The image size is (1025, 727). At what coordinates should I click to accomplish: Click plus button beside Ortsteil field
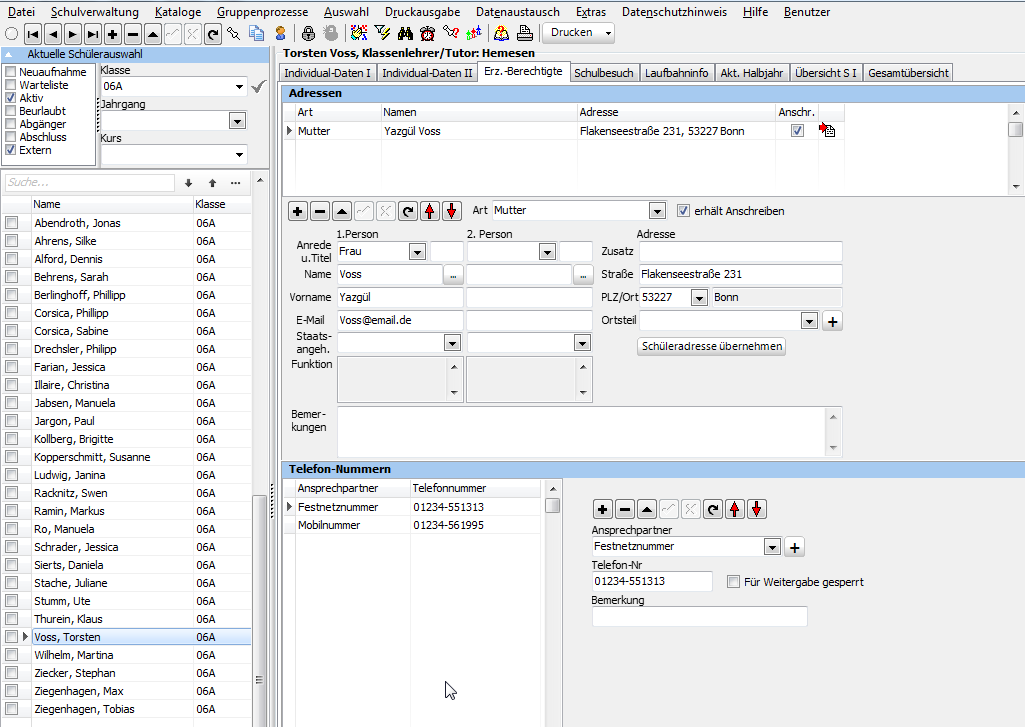[832, 322]
